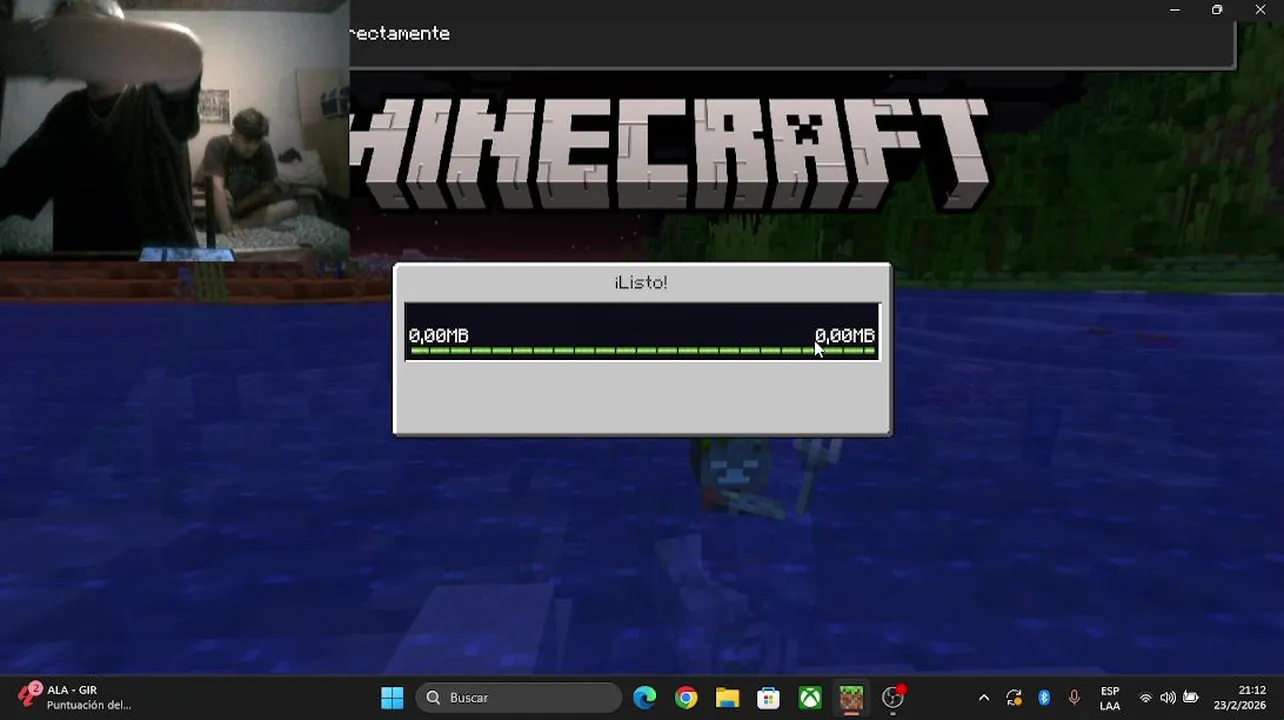Screen dimensions: 1284x720
Task: Open File Explorer from the taskbar
Action: 727,697
